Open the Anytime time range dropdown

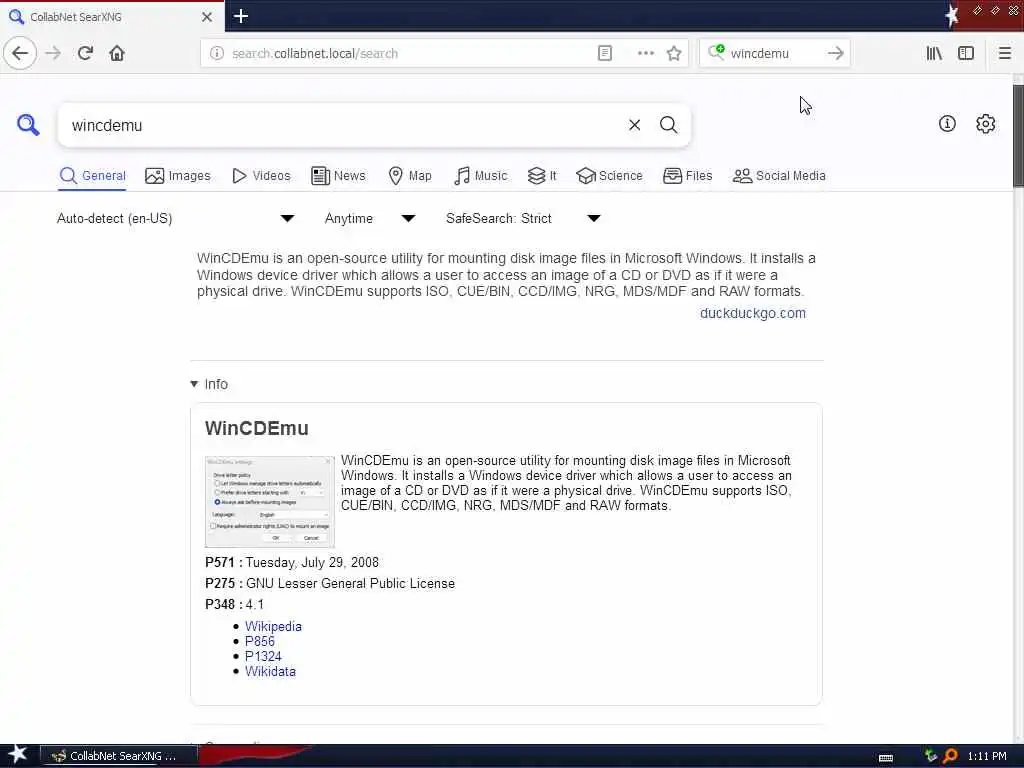pos(370,218)
